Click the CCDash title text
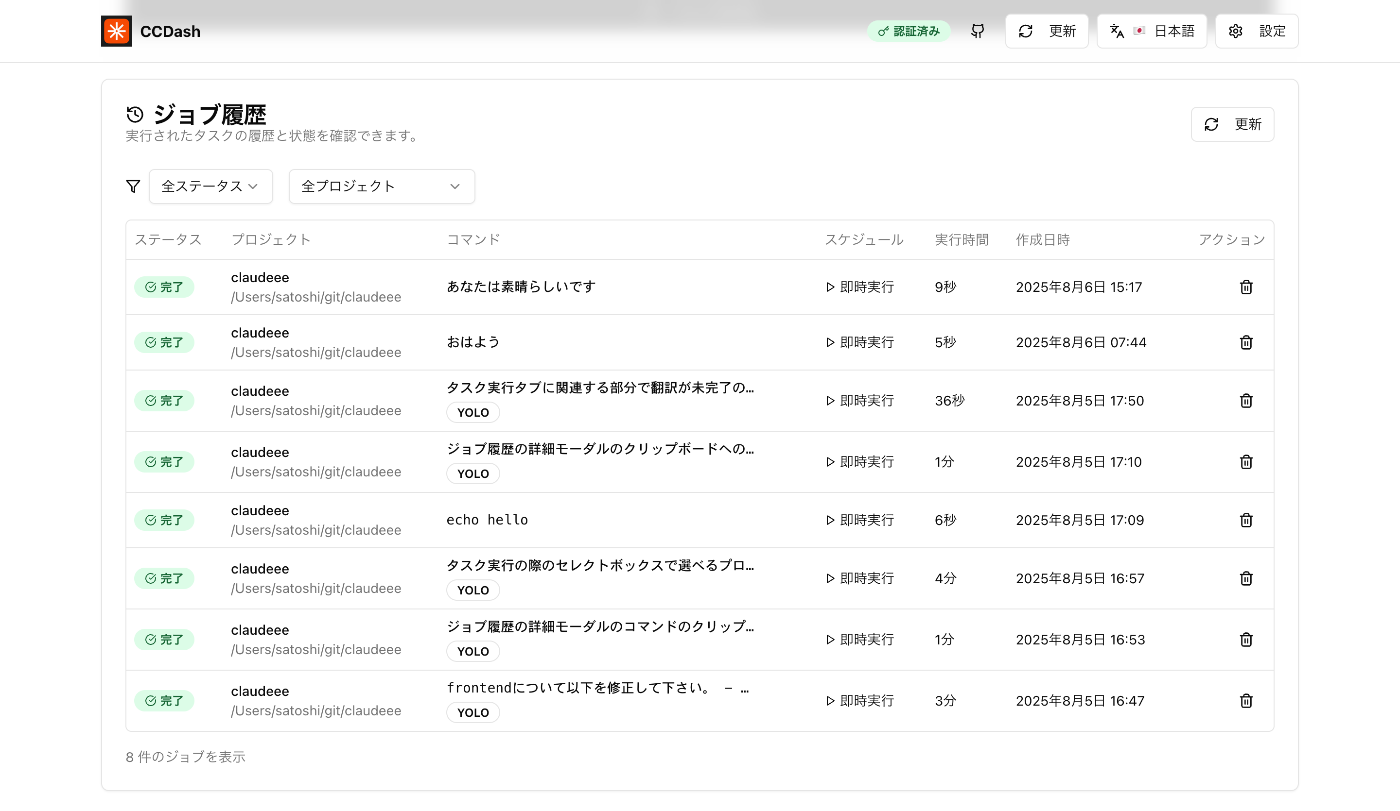 (x=170, y=31)
